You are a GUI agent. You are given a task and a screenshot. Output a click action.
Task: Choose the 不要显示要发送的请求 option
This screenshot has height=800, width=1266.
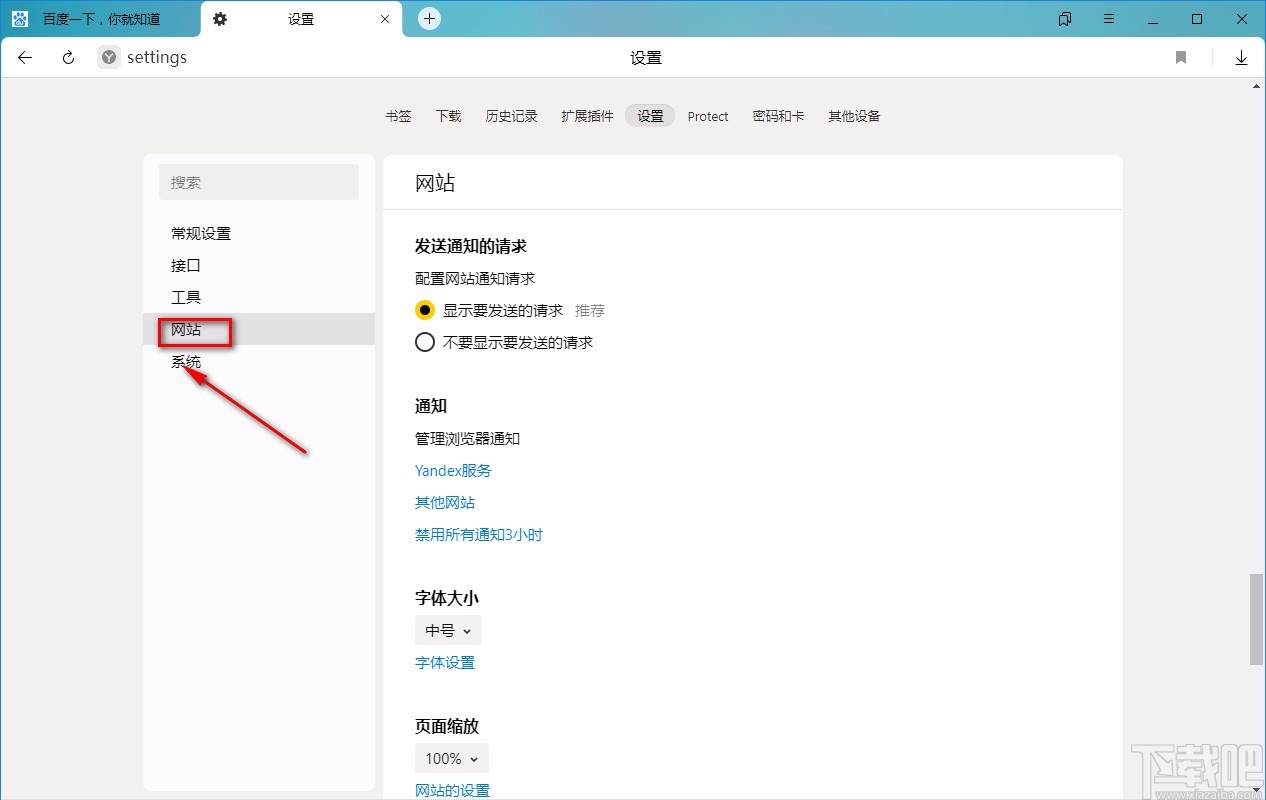pos(424,341)
